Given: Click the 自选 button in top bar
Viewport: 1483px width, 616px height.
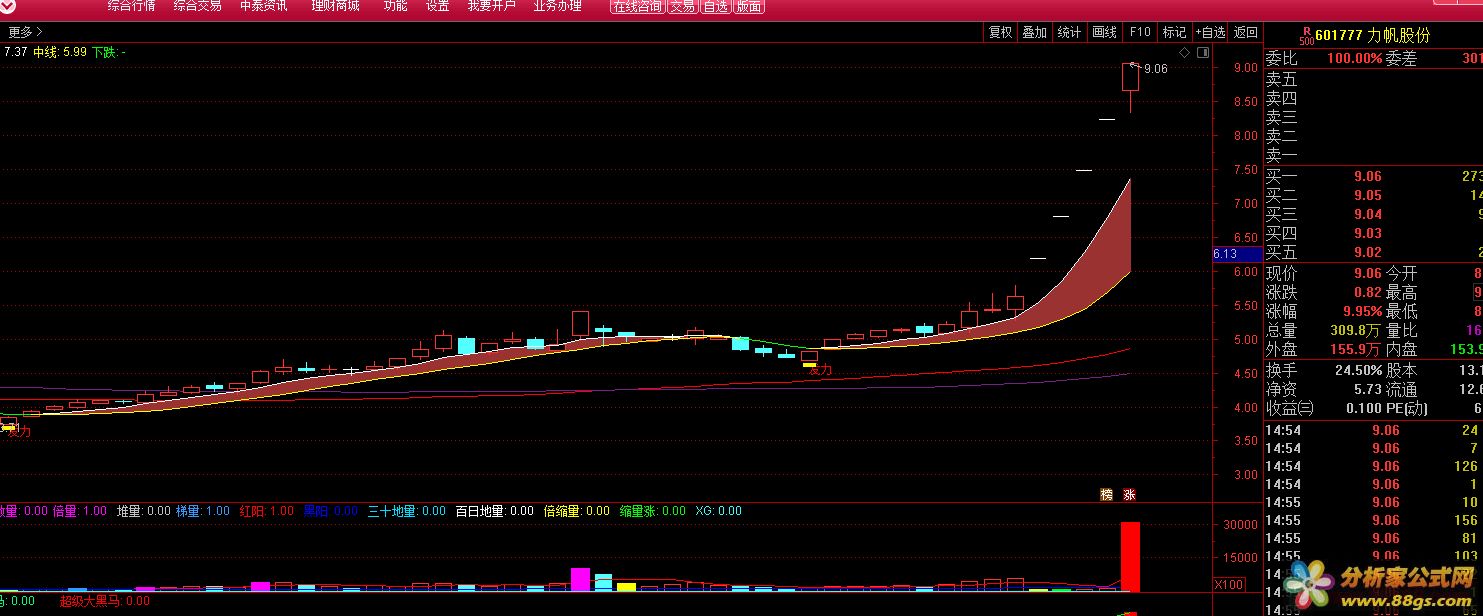Looking at the screenshot, I should (715, 7).
